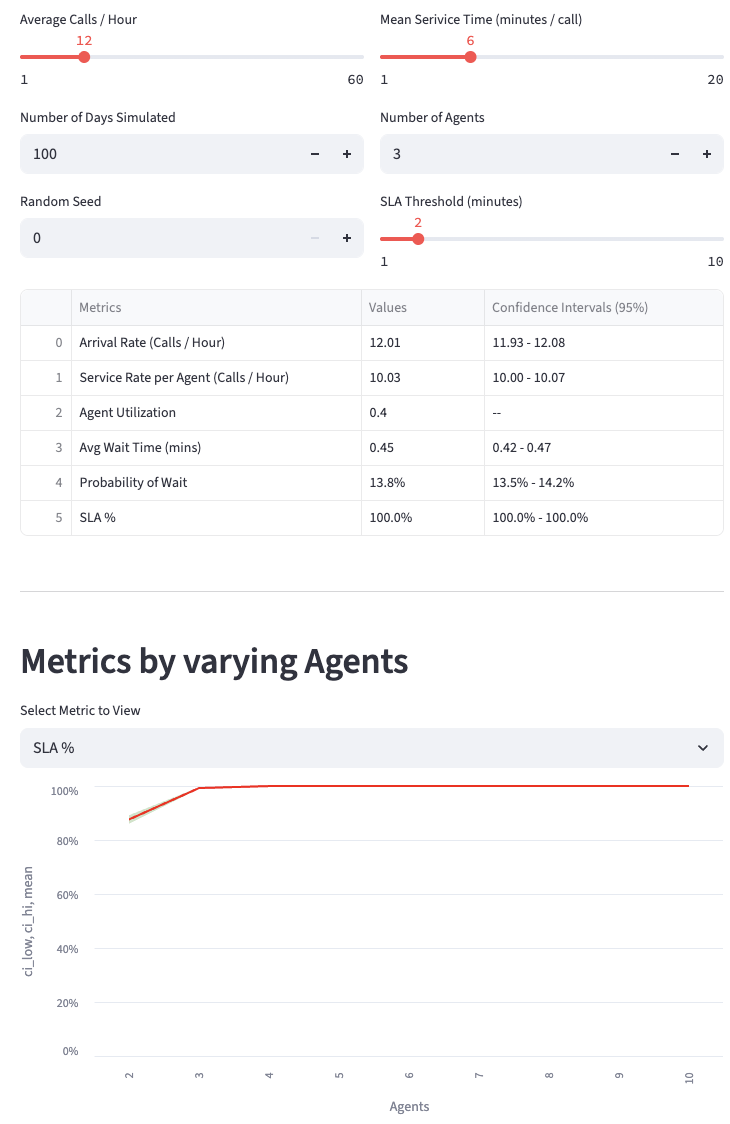
Task: Click plus to add an agent
Action: [x=707, y=154]
